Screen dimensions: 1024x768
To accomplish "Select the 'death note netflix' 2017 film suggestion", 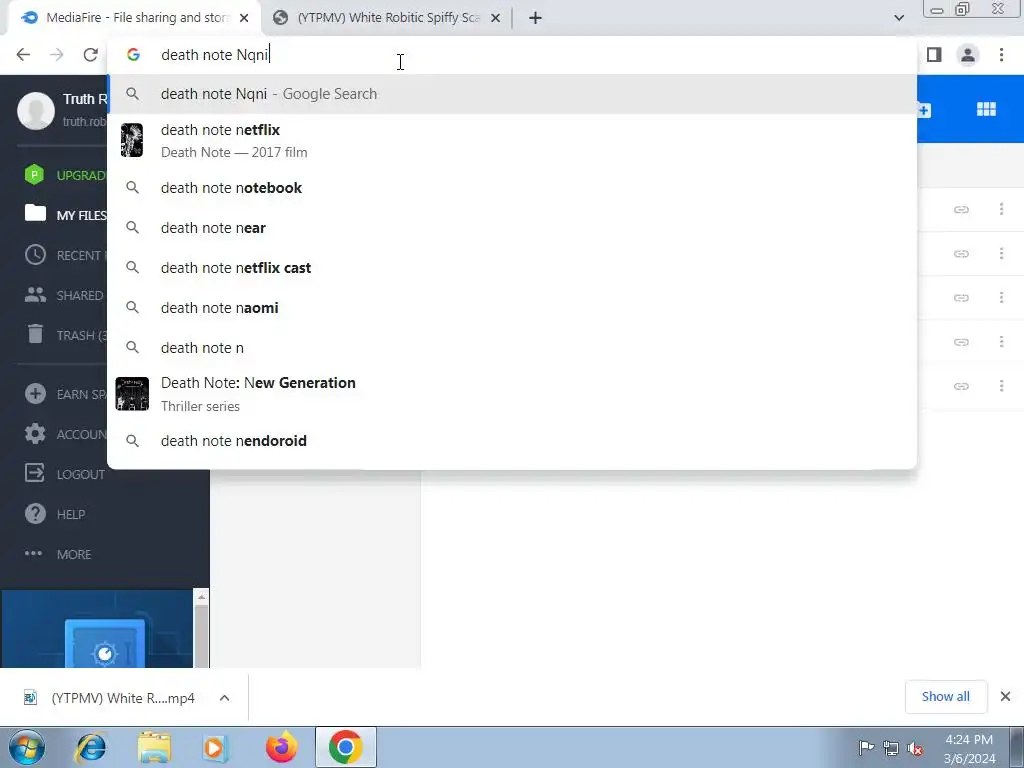I will click(511, 140).
